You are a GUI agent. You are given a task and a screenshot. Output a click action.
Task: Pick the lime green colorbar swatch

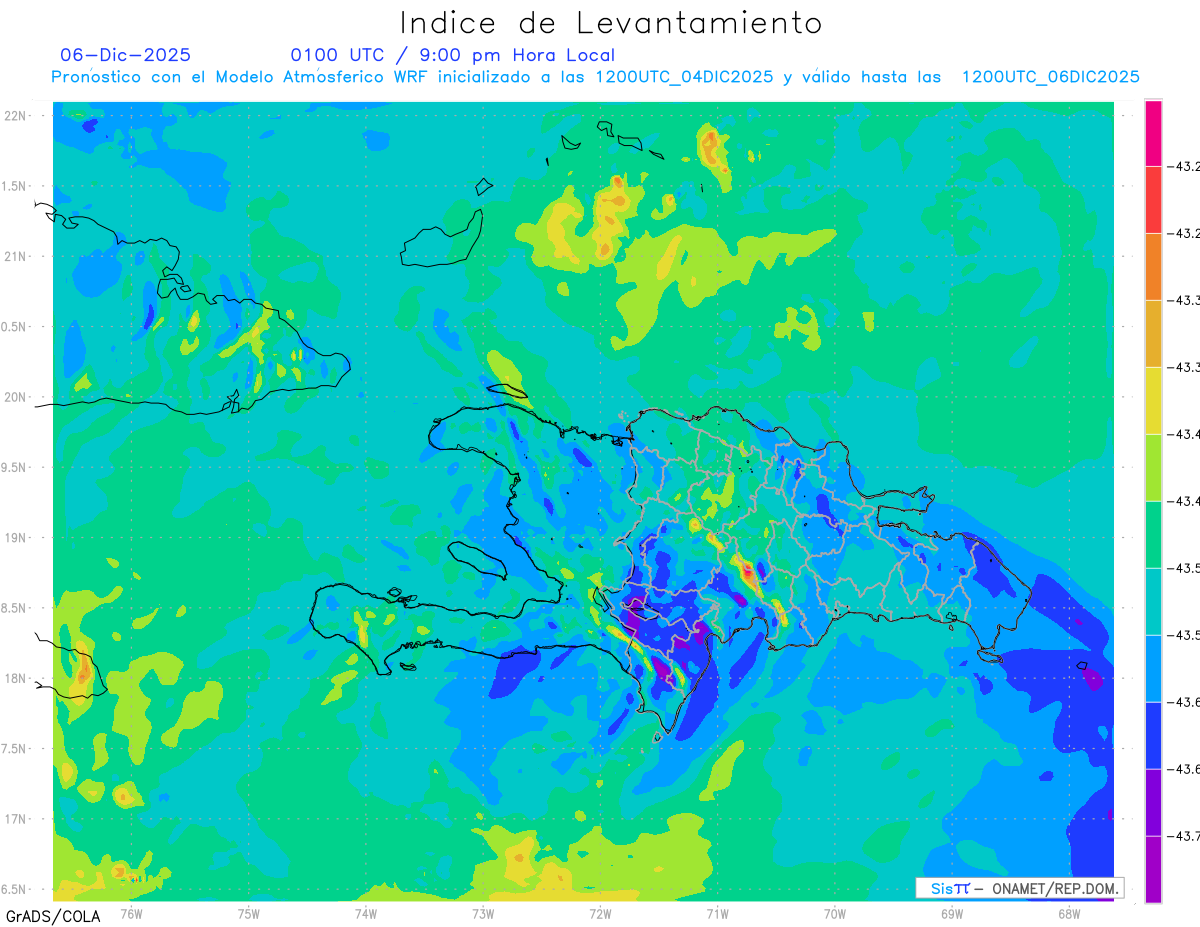pos(1153,468)
